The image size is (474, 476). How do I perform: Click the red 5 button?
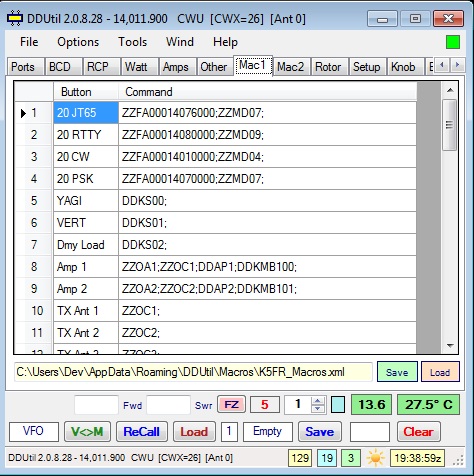pyautogui.click(x=265, y=405)
